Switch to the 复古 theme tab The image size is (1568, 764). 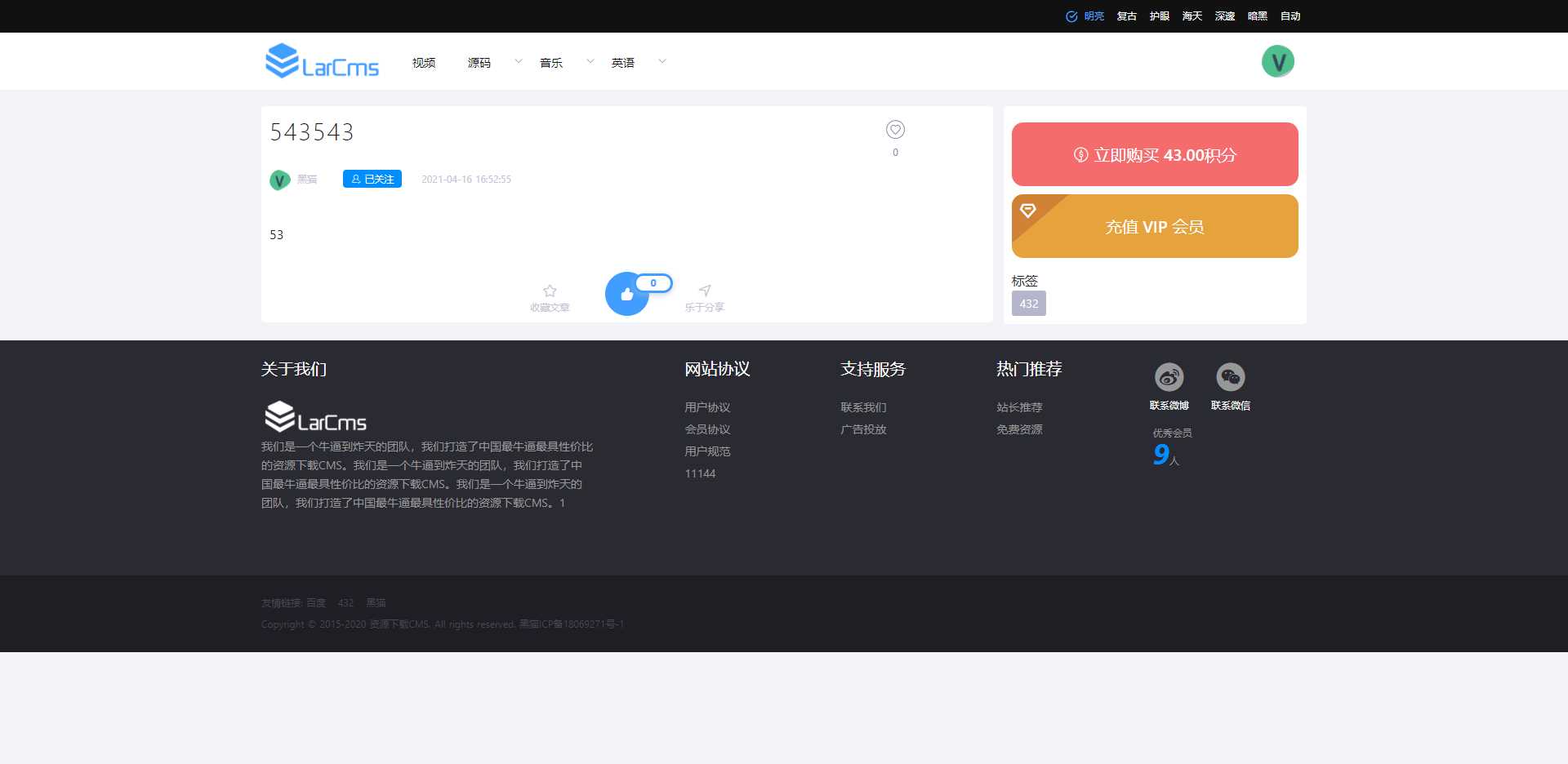1126,16
